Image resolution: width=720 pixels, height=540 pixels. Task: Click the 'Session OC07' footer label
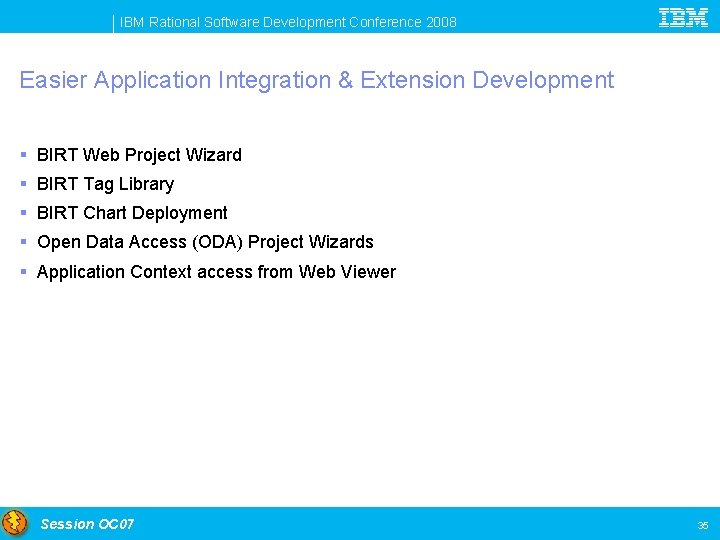coord(87,524)
